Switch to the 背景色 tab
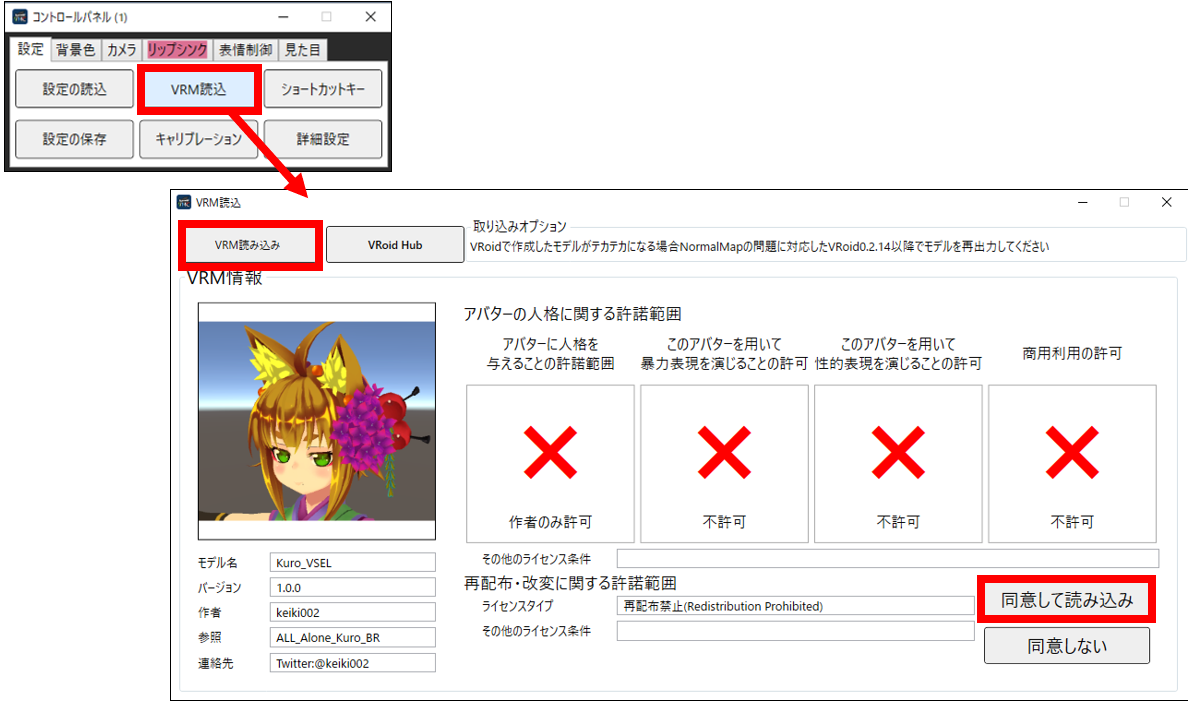The height and width of the screenshot is (704, 1188). point(76,50)
